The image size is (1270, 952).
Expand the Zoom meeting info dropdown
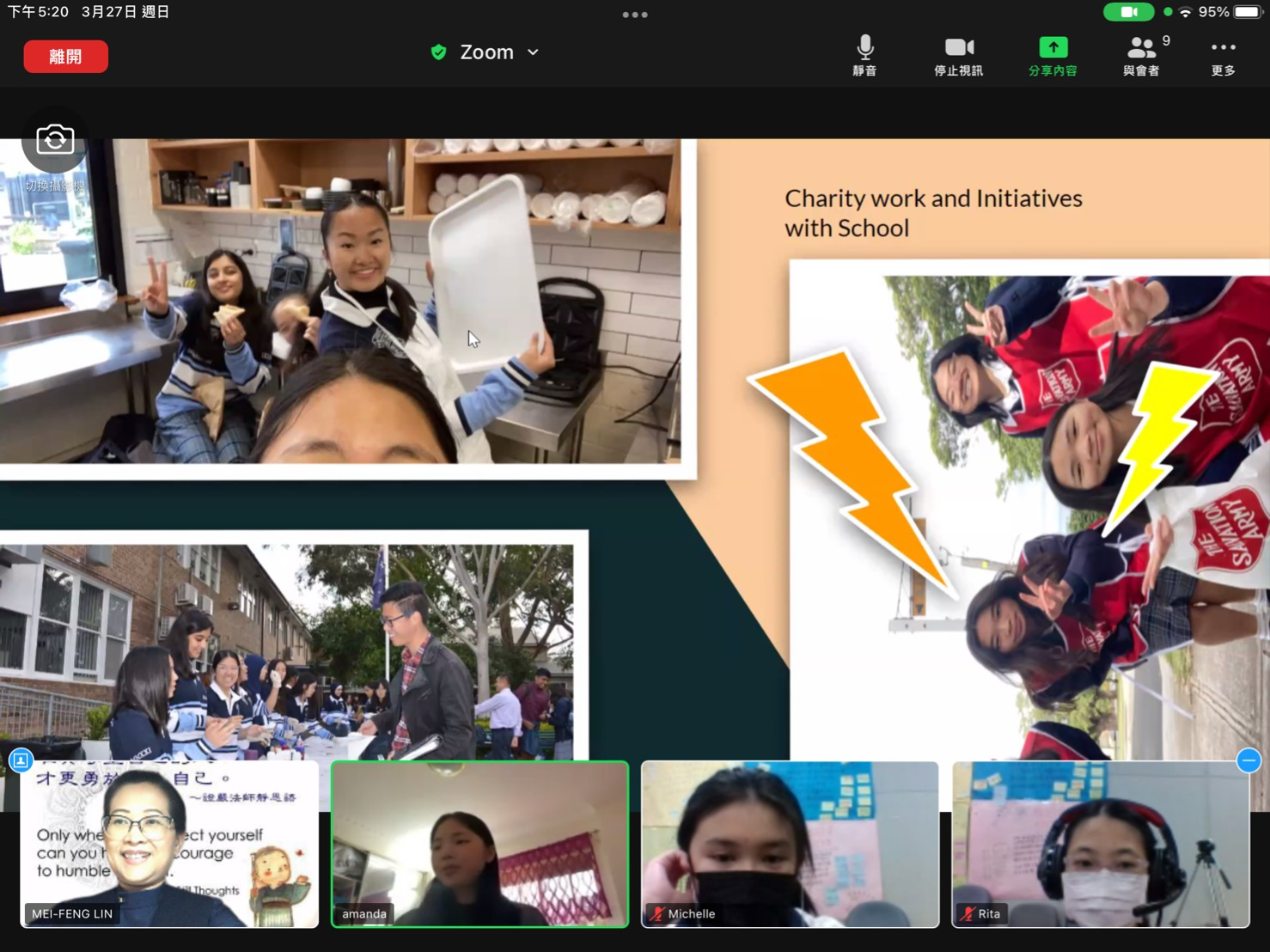coord(533,52)
